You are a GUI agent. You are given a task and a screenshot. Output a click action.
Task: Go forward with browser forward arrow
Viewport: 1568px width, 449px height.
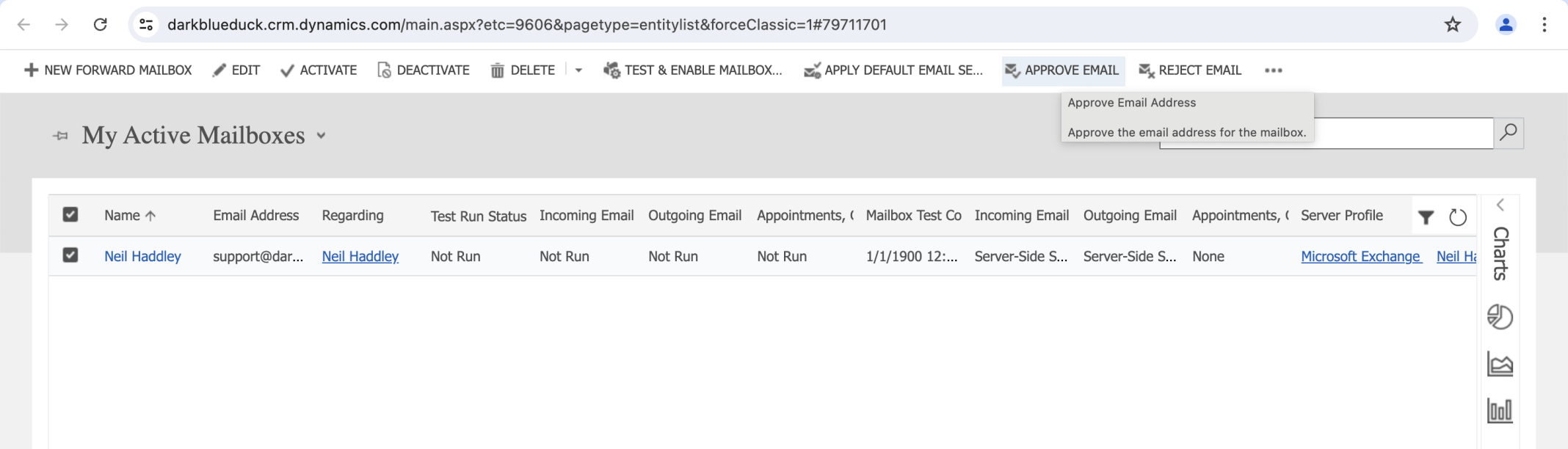click(62, 25)
